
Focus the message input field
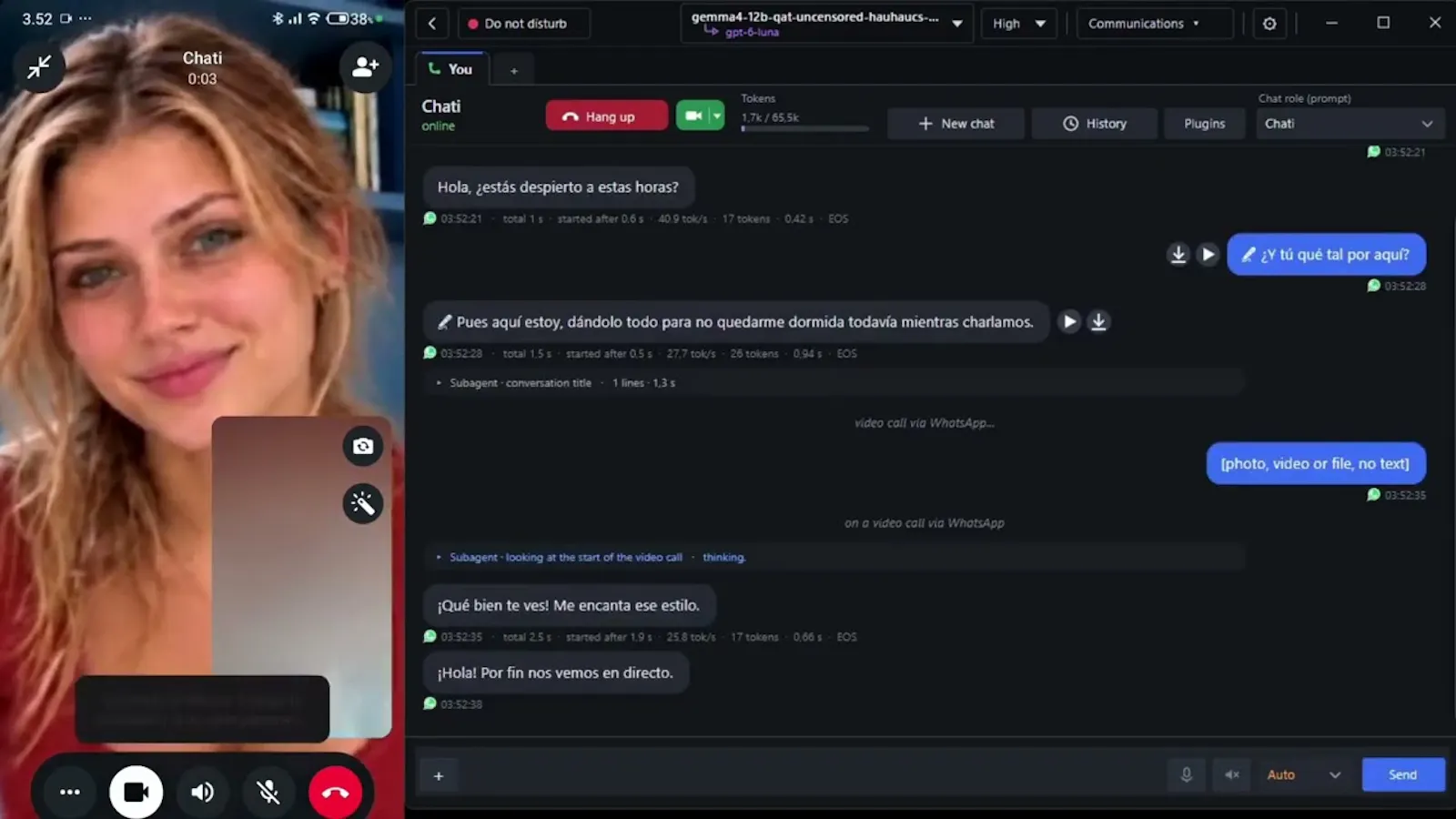click(810, 775)
